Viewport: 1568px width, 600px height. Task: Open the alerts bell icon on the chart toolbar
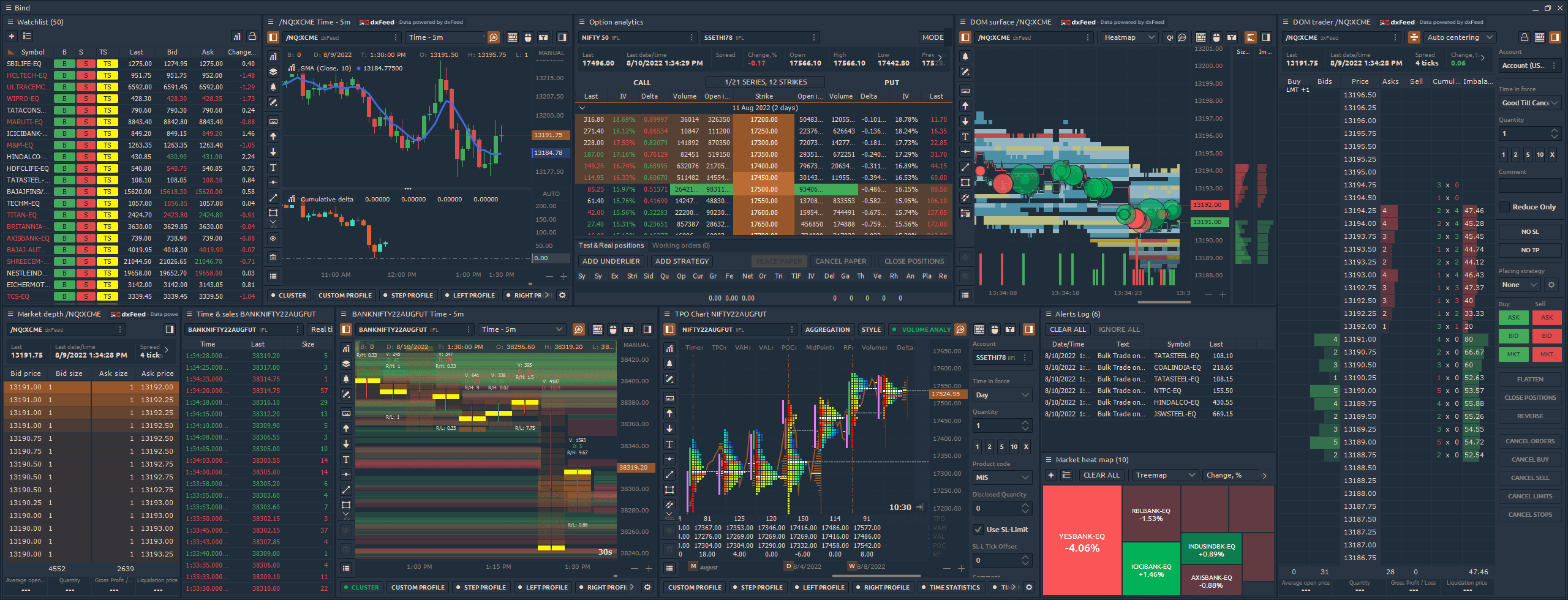pos(273,87)
